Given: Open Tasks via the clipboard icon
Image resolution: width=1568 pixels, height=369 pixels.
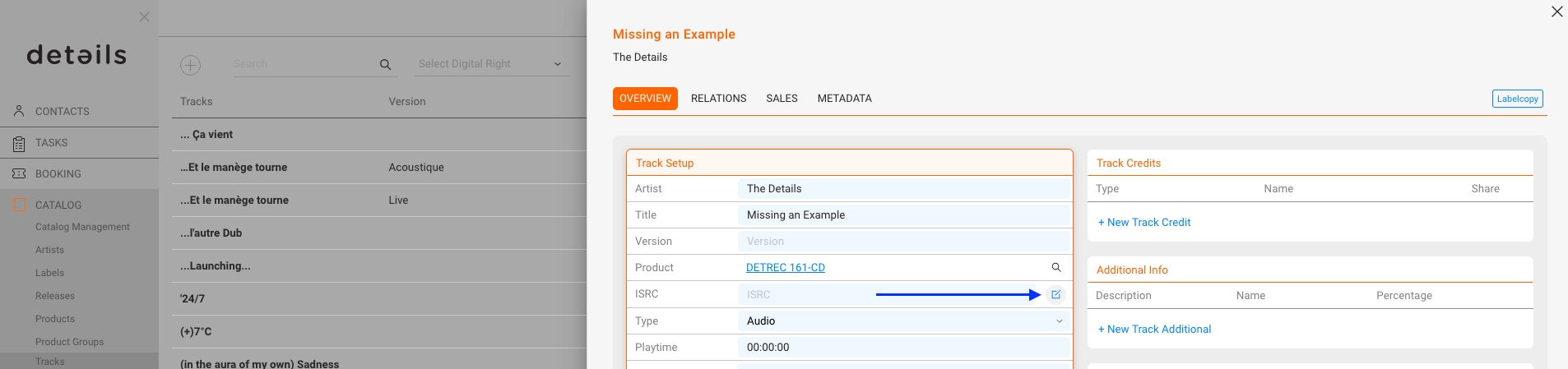Looking at the screenshot, I should (x=19, y=143).
